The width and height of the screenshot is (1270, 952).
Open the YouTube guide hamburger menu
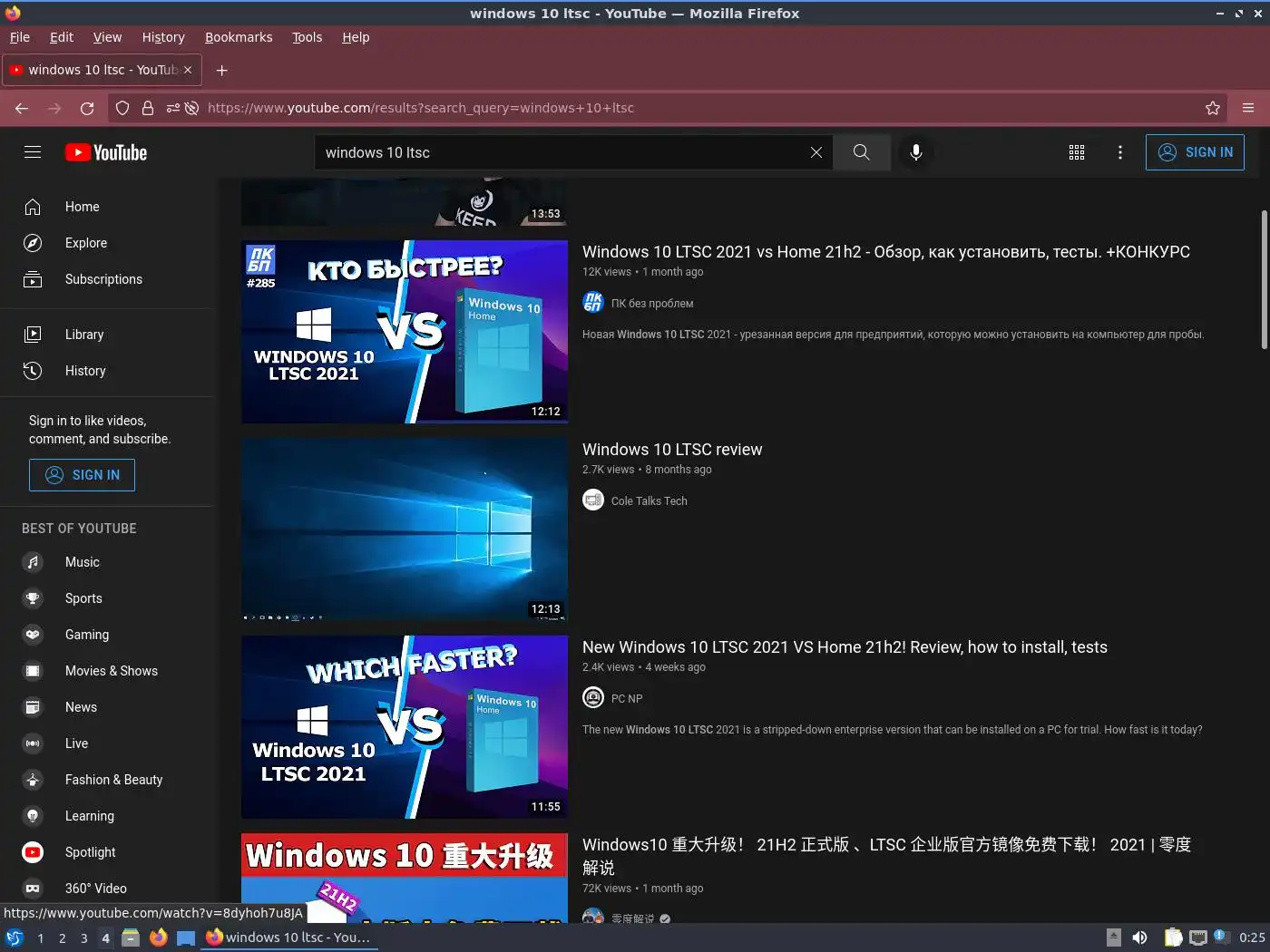33,152
